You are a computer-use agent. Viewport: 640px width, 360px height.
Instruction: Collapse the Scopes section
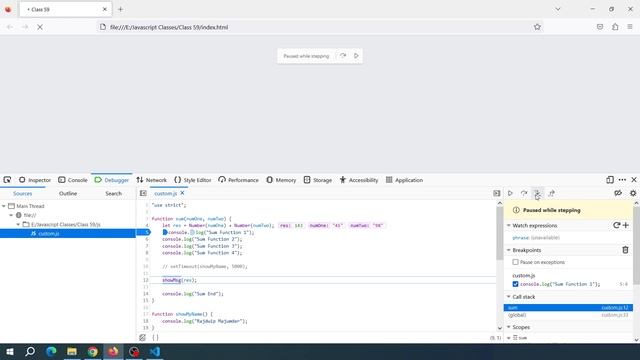click(509, 327)
